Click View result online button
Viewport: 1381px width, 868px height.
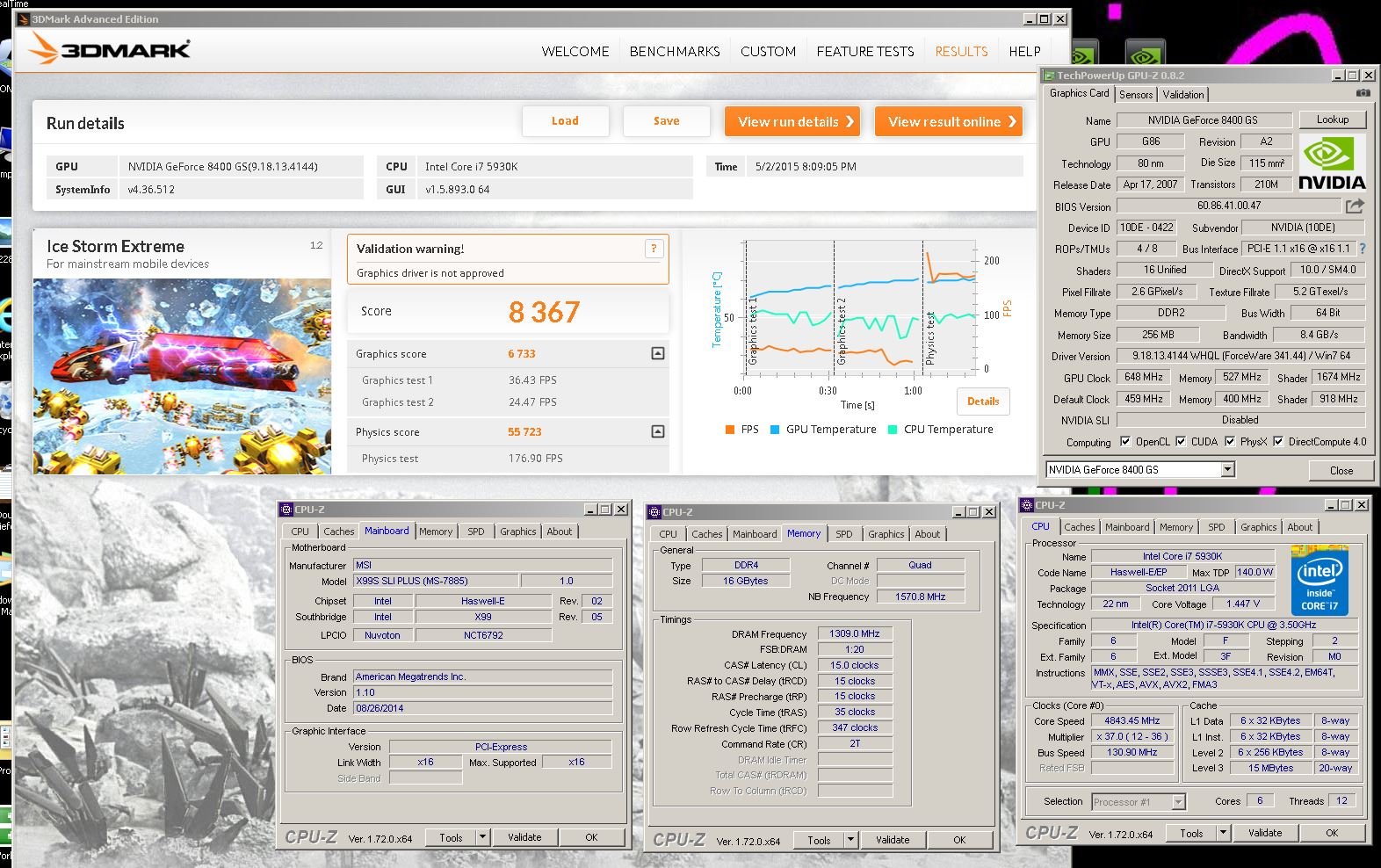coord(949,121)
